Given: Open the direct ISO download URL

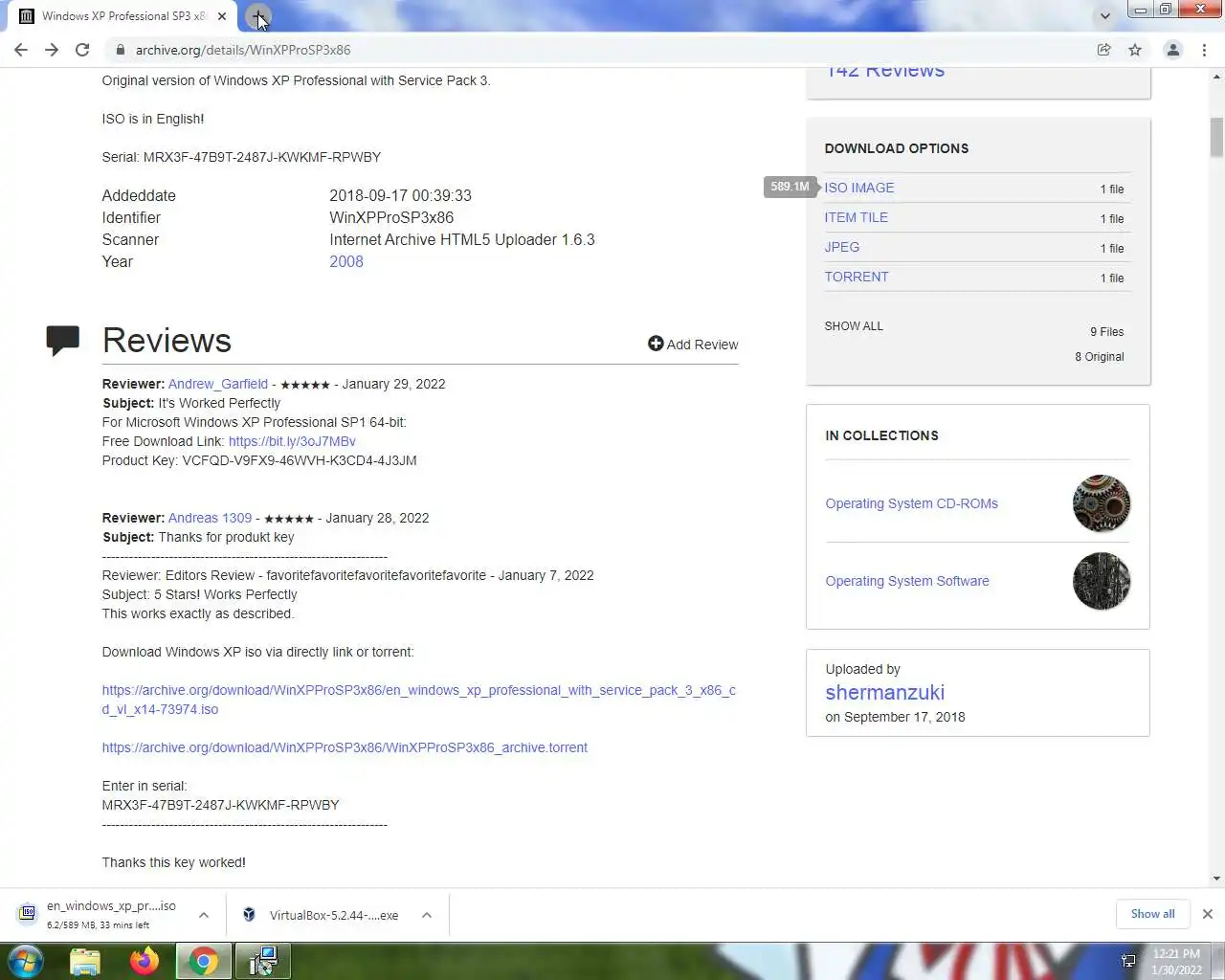Looking at the screenshot, I should click(x=419, y=700).
